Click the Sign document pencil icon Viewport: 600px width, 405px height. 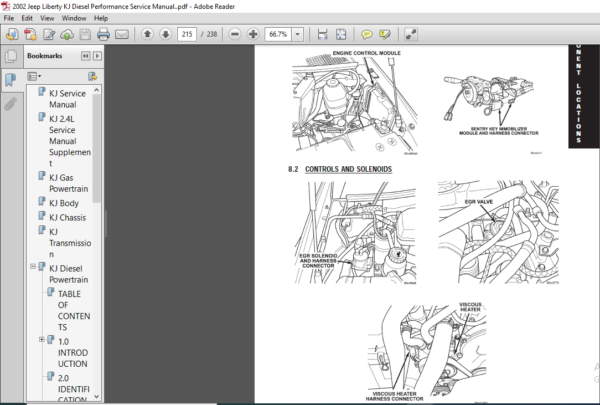coord(49,34)
